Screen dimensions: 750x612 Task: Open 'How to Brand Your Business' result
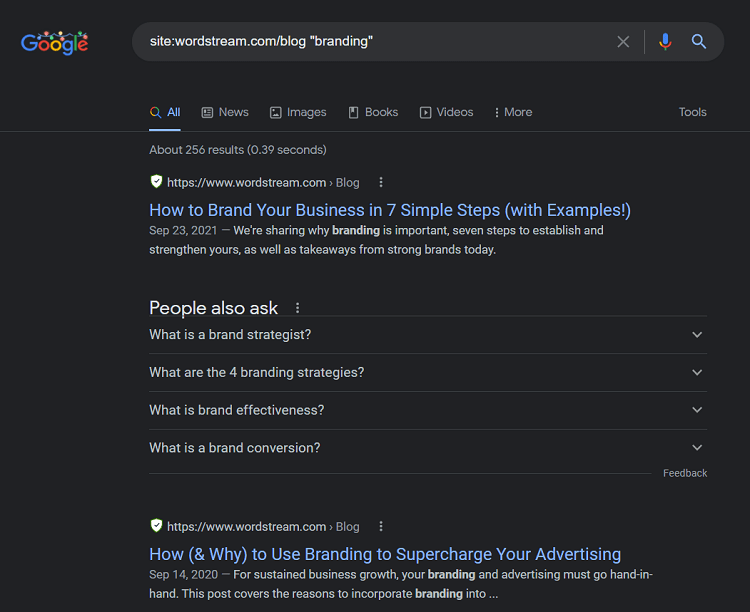pyautogui.click(x=390, y=210)
